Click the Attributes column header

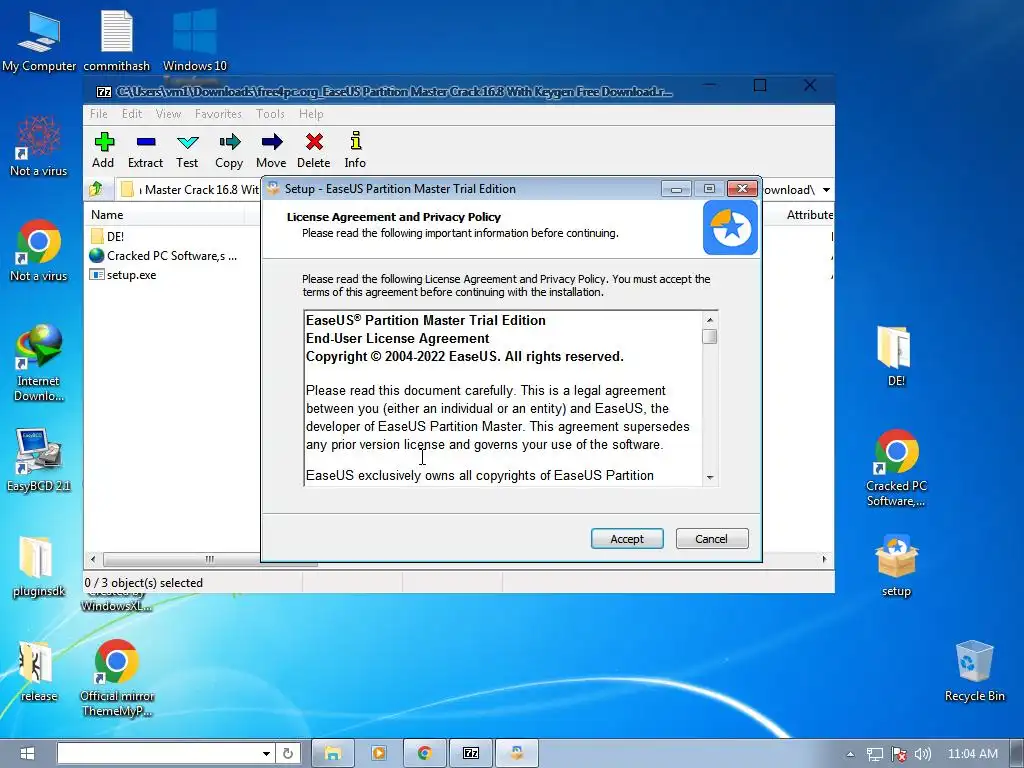click(x=809, y=215)
